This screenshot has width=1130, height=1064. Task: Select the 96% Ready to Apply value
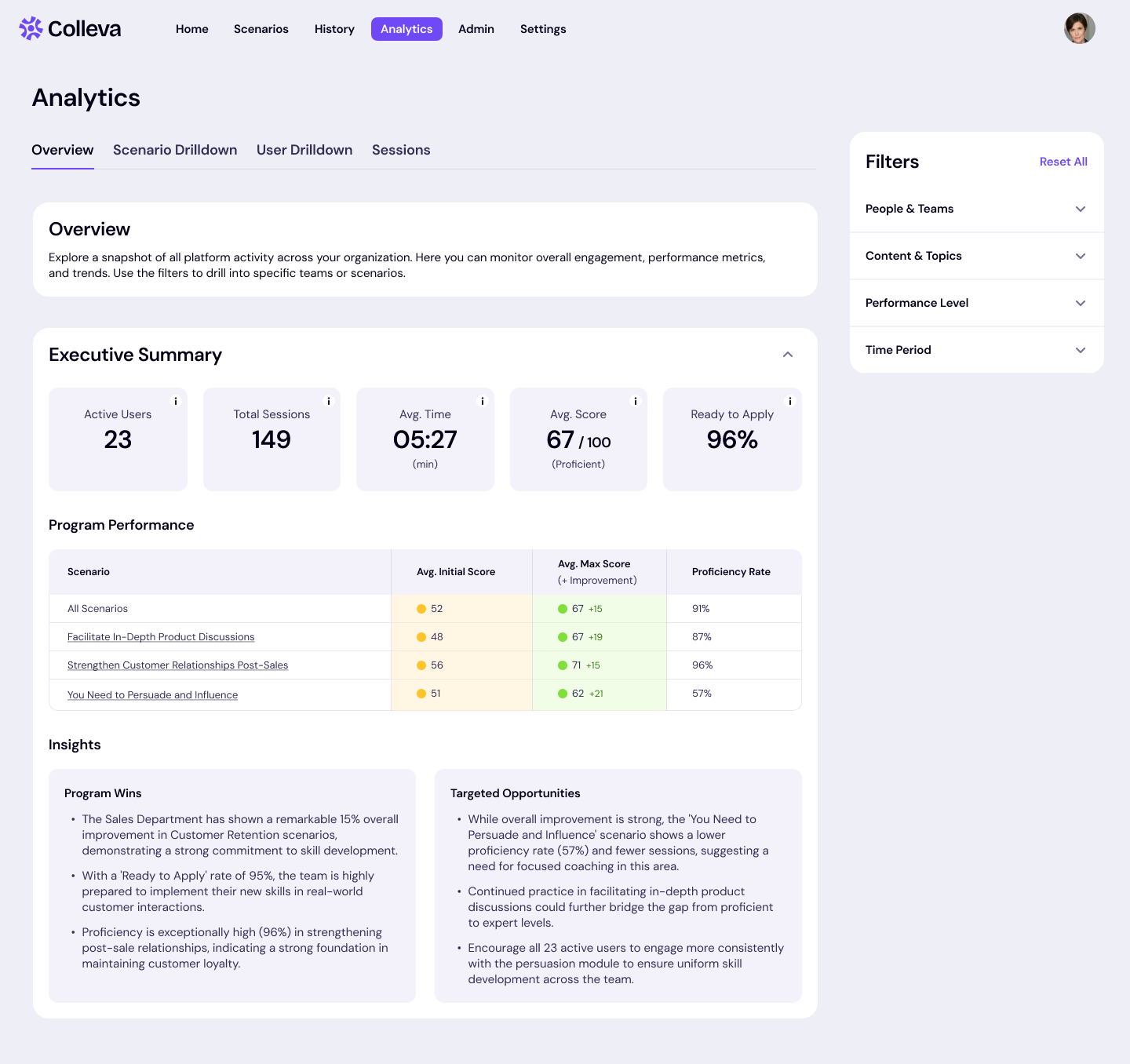coord(731,440)
